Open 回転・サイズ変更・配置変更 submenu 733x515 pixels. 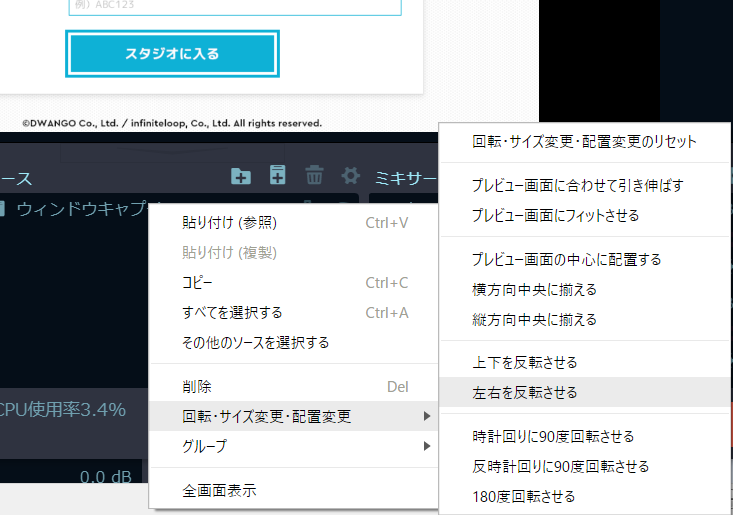[x=295, y=416]
